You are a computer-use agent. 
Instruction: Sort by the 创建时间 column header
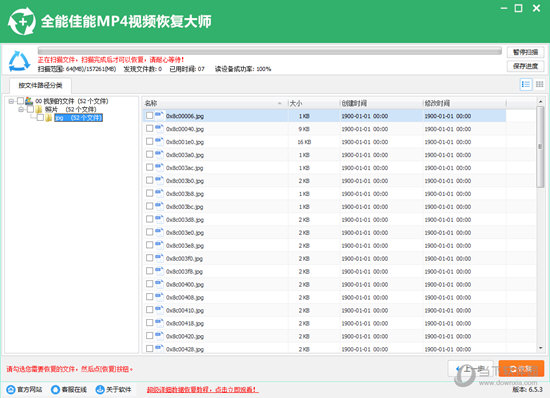pos(381,103)
